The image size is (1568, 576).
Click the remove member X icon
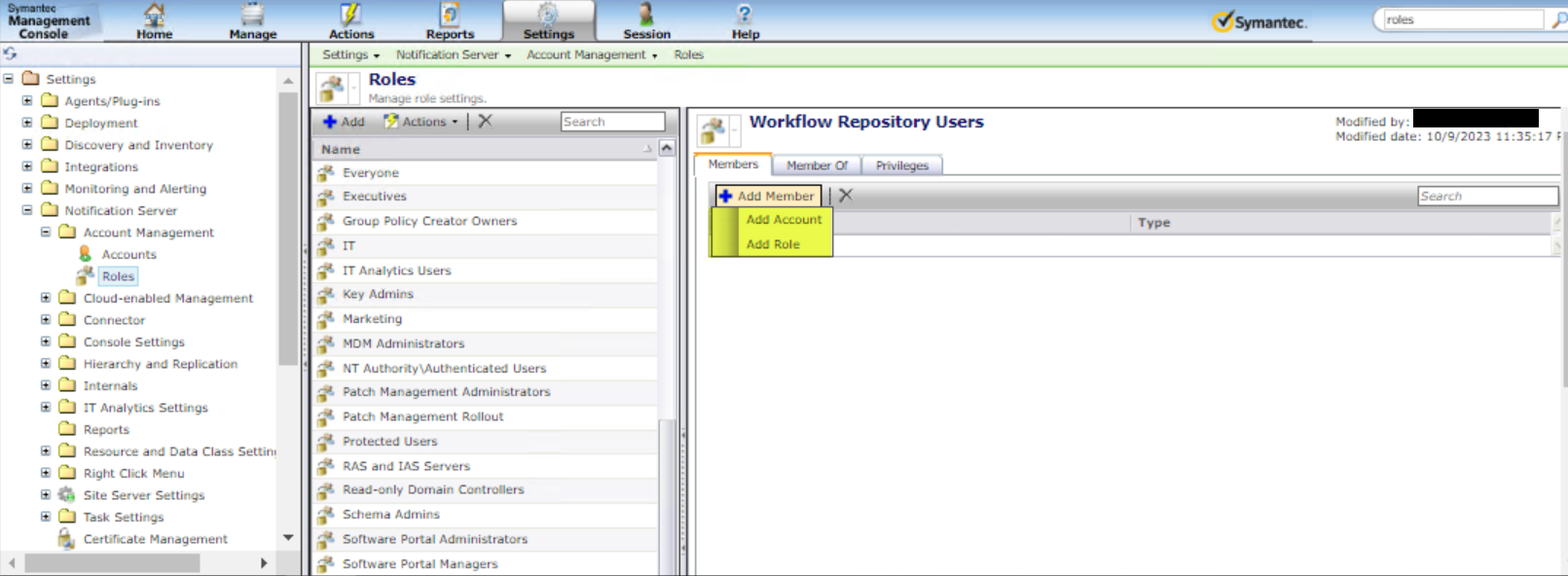tap(846, 196)
